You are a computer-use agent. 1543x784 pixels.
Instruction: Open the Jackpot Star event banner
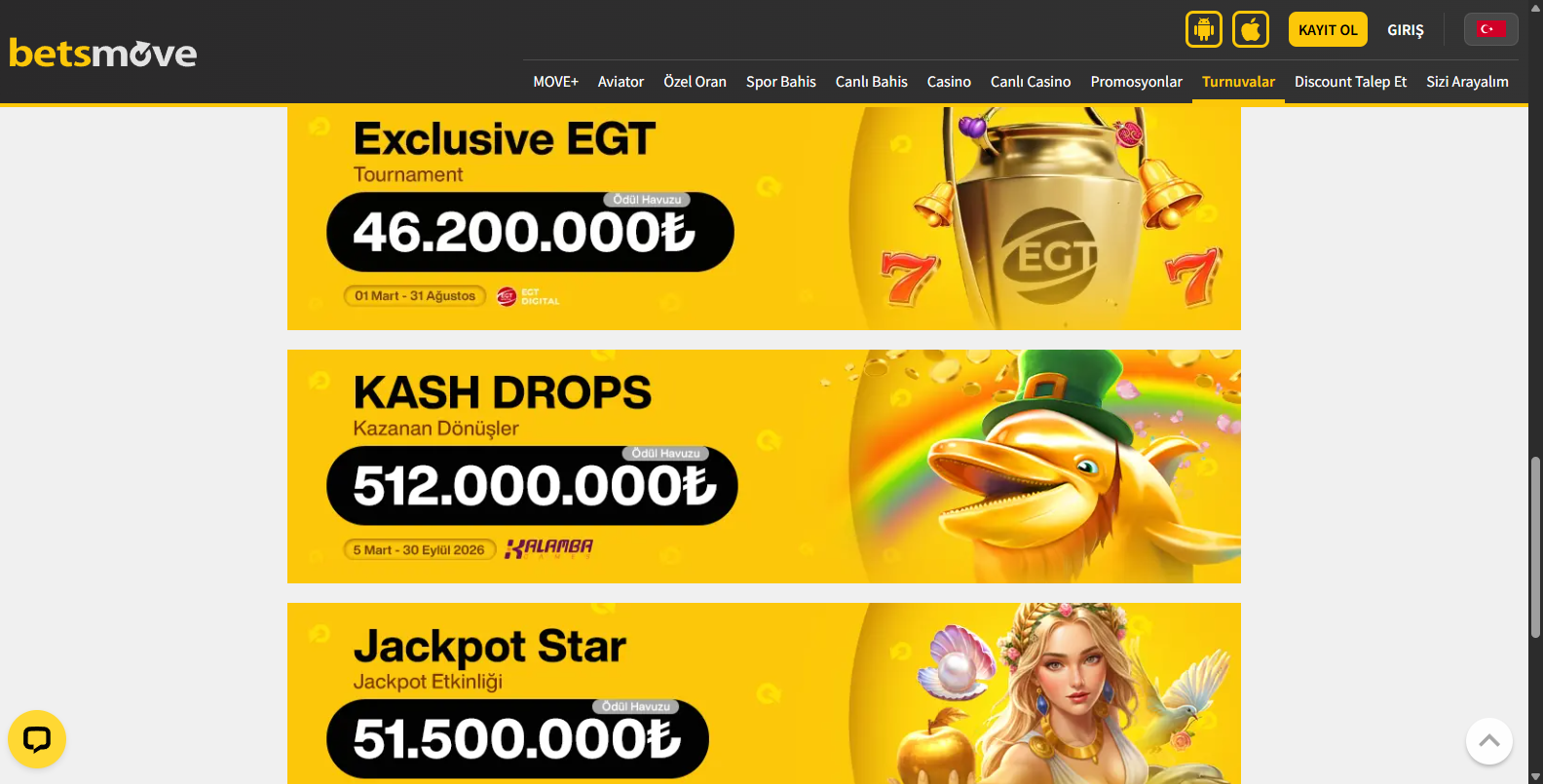pyautogui.click(x=764, y=693)
